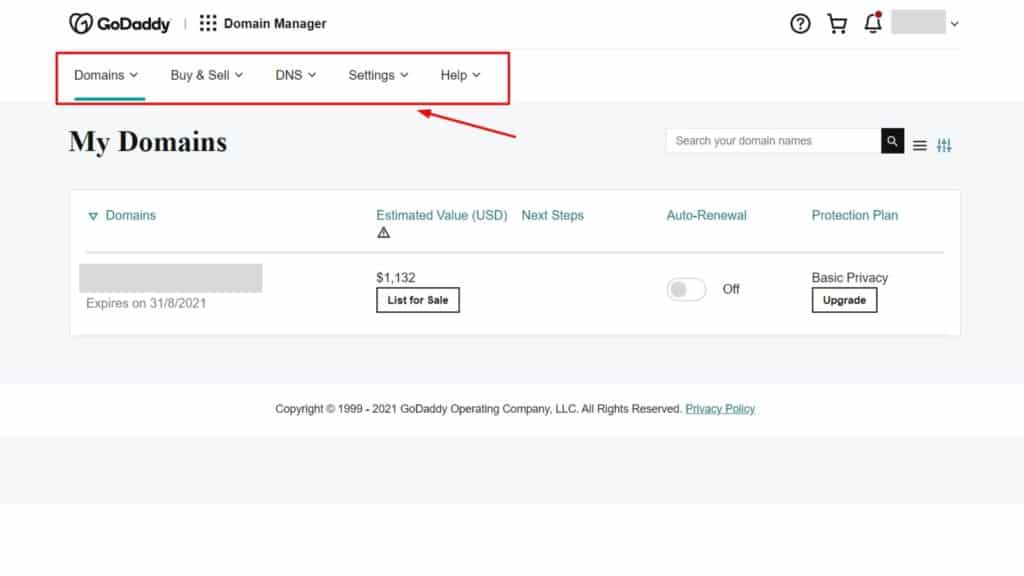Open the Help menu
Screen dimensions: 1024x576
click(460, 75)
